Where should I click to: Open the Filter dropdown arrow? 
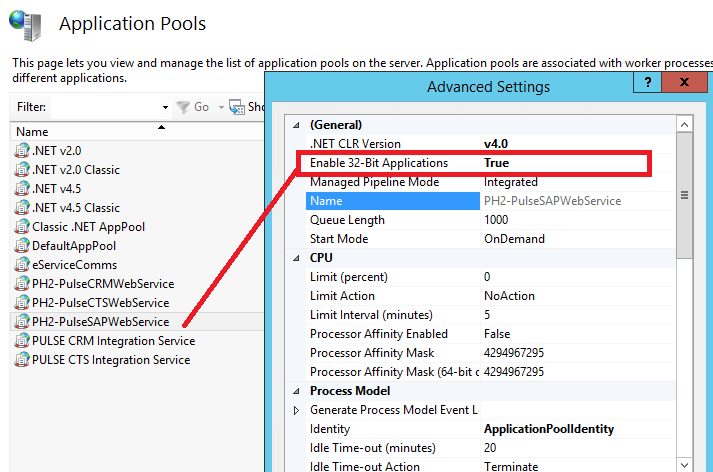coord(165,107)
